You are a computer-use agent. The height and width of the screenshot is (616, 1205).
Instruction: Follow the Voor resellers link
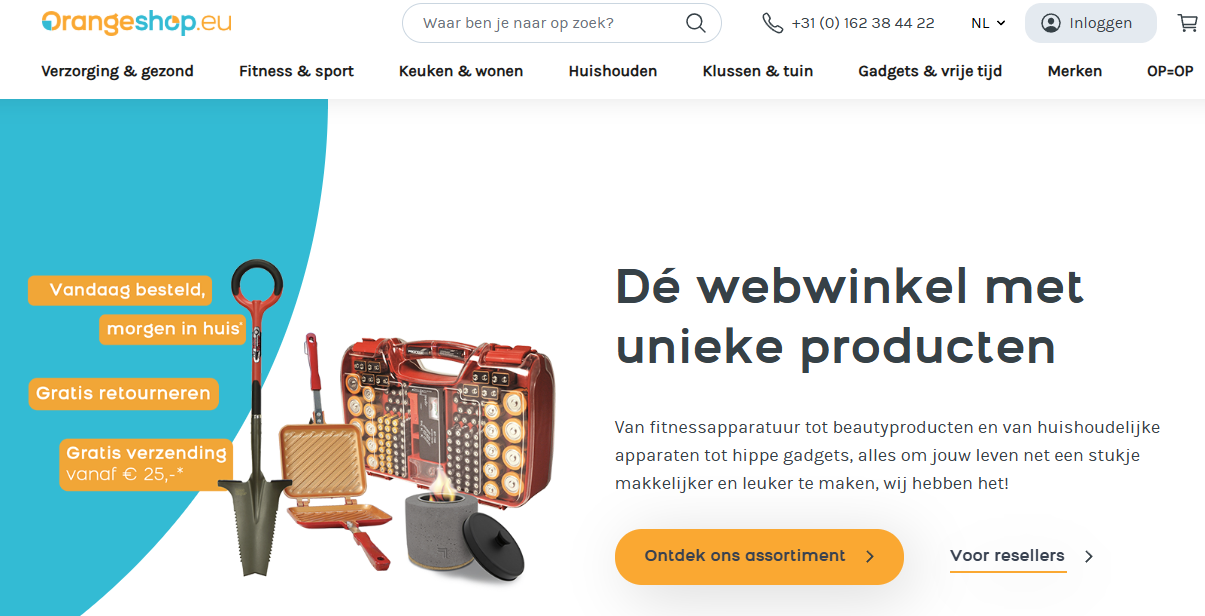point(1007,556)
